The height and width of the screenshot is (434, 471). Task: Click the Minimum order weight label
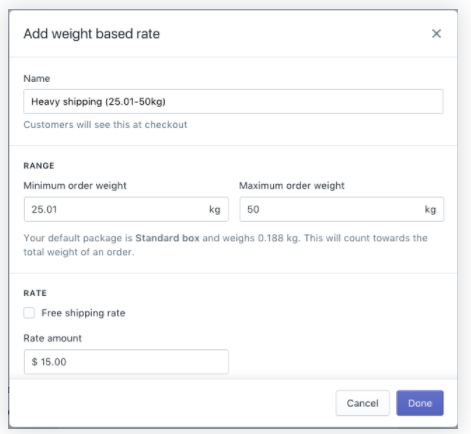75,185
